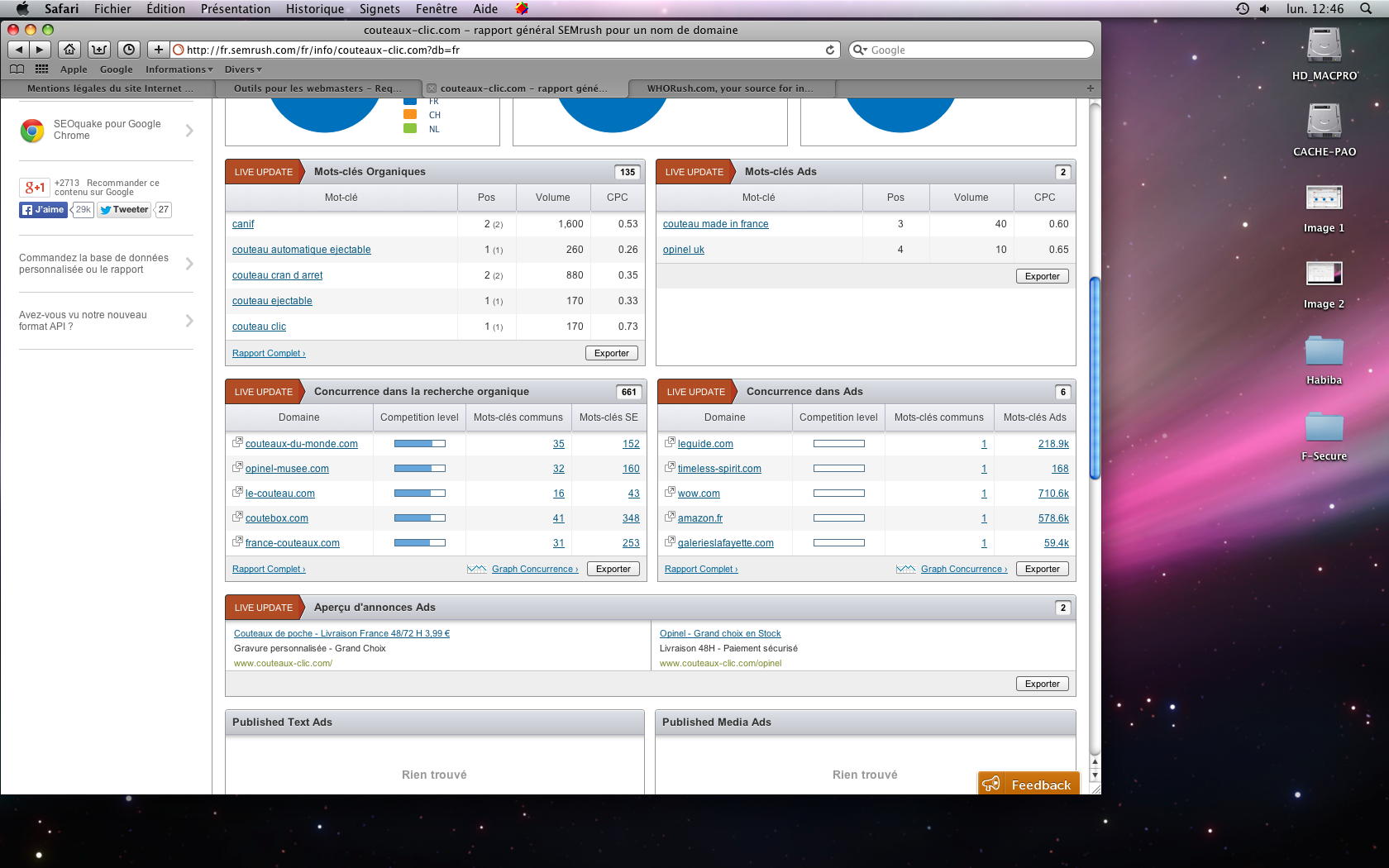
Task: Reload the page with the refresh icon
Action: click(x=830, y=50)
